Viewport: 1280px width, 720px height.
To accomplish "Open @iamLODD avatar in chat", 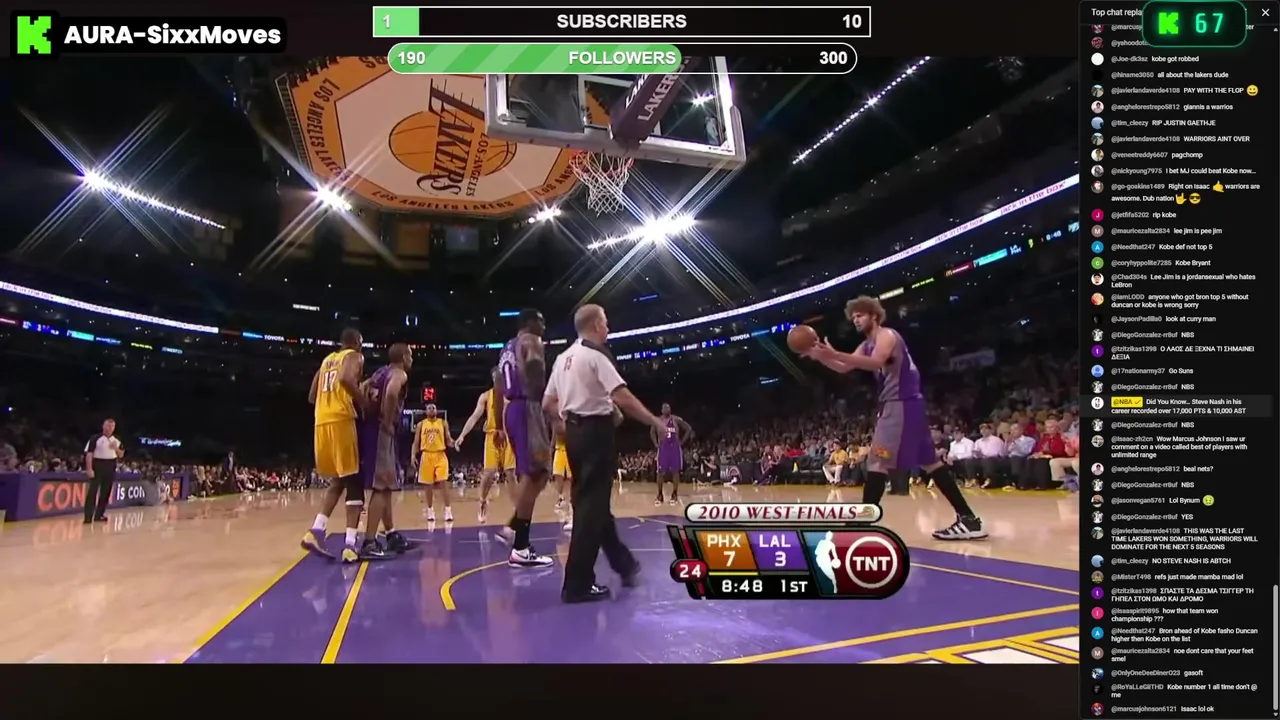I will point(1097,298).
